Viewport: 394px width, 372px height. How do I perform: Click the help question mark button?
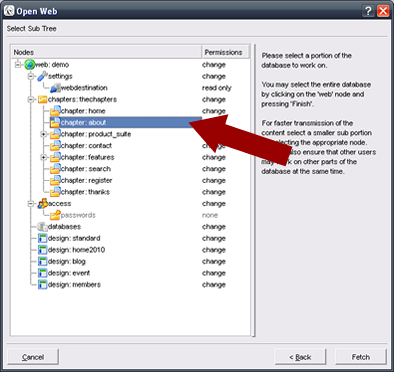coord(368,11)
